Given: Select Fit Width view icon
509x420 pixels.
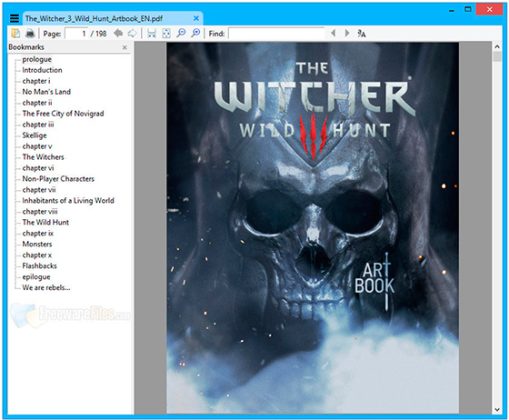Looking at the screenshot, I should (152, 33).
